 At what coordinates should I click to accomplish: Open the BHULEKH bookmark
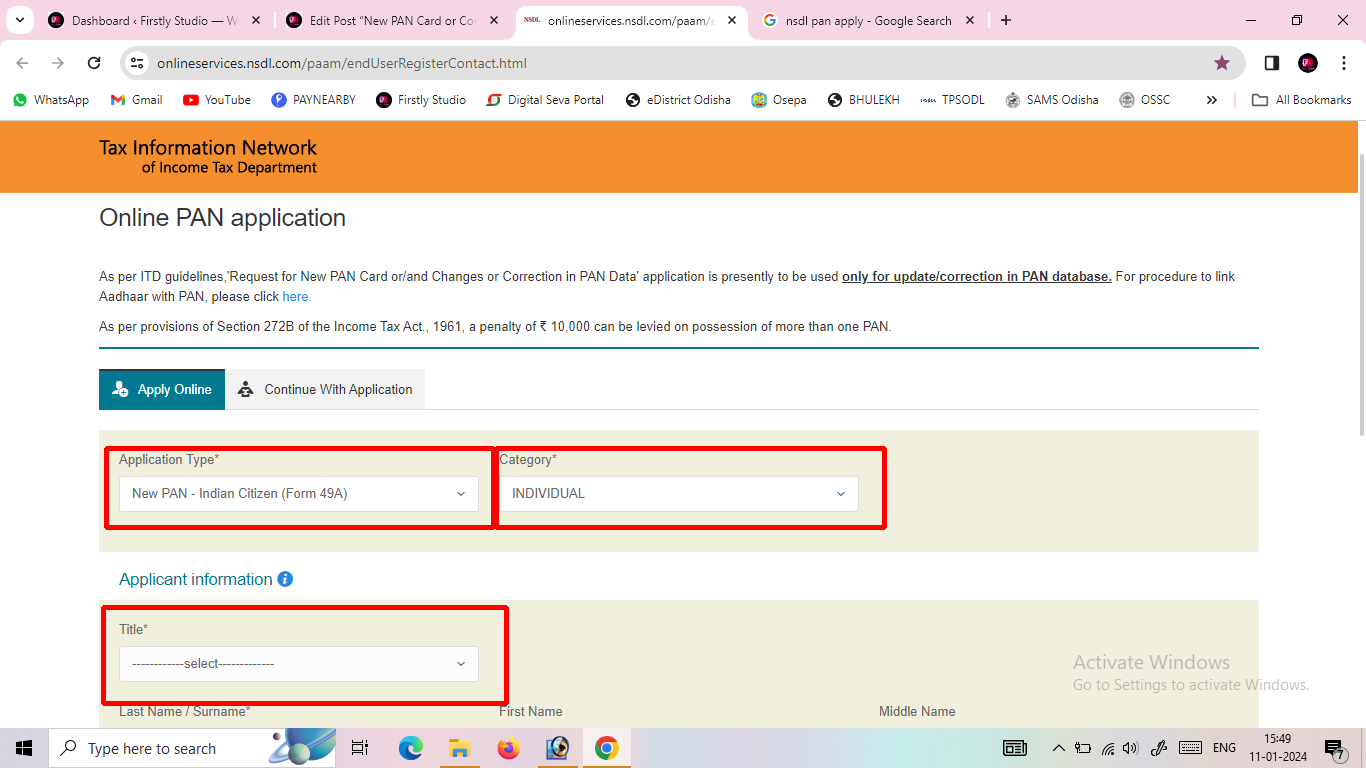pos(863,99)
